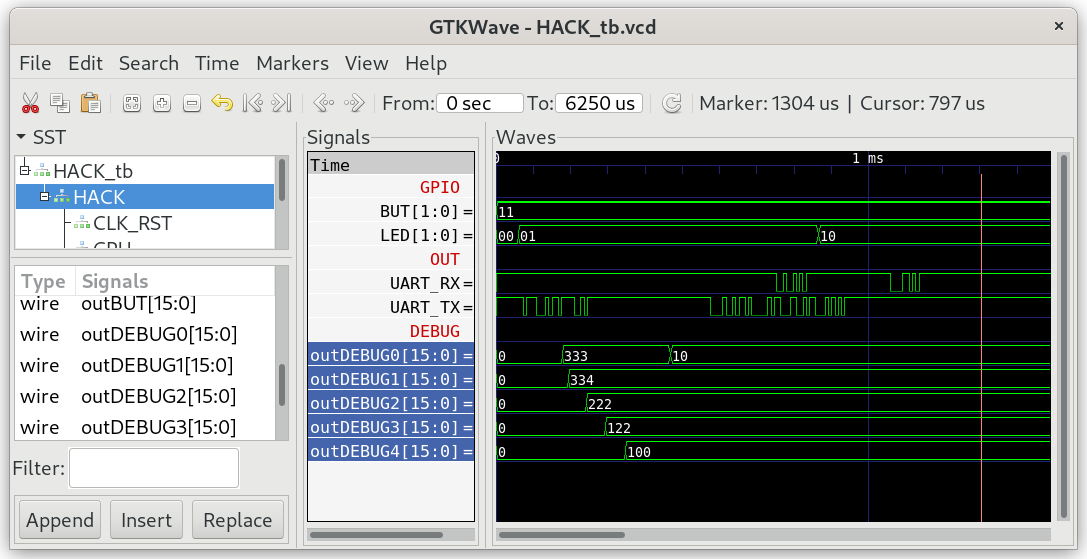1087x559 pixels.
Task: Select outDEBUG0[15:0] wire in lower signal list
Action: (159, 334)
